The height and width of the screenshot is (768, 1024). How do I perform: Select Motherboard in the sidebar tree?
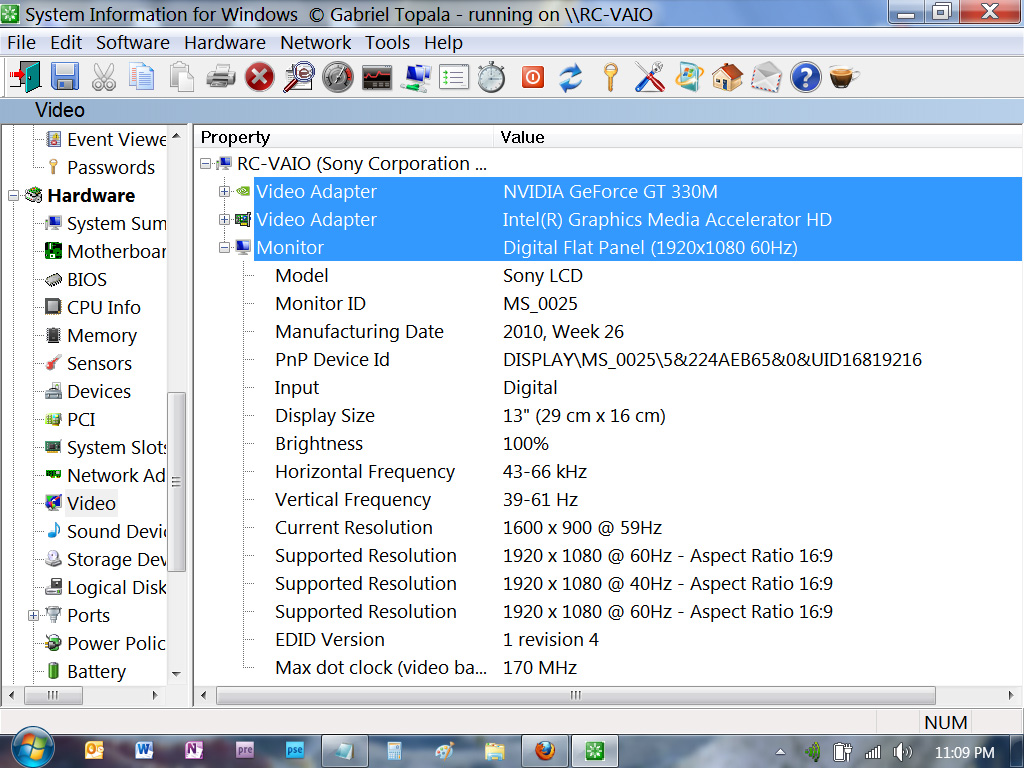(117, 251)
